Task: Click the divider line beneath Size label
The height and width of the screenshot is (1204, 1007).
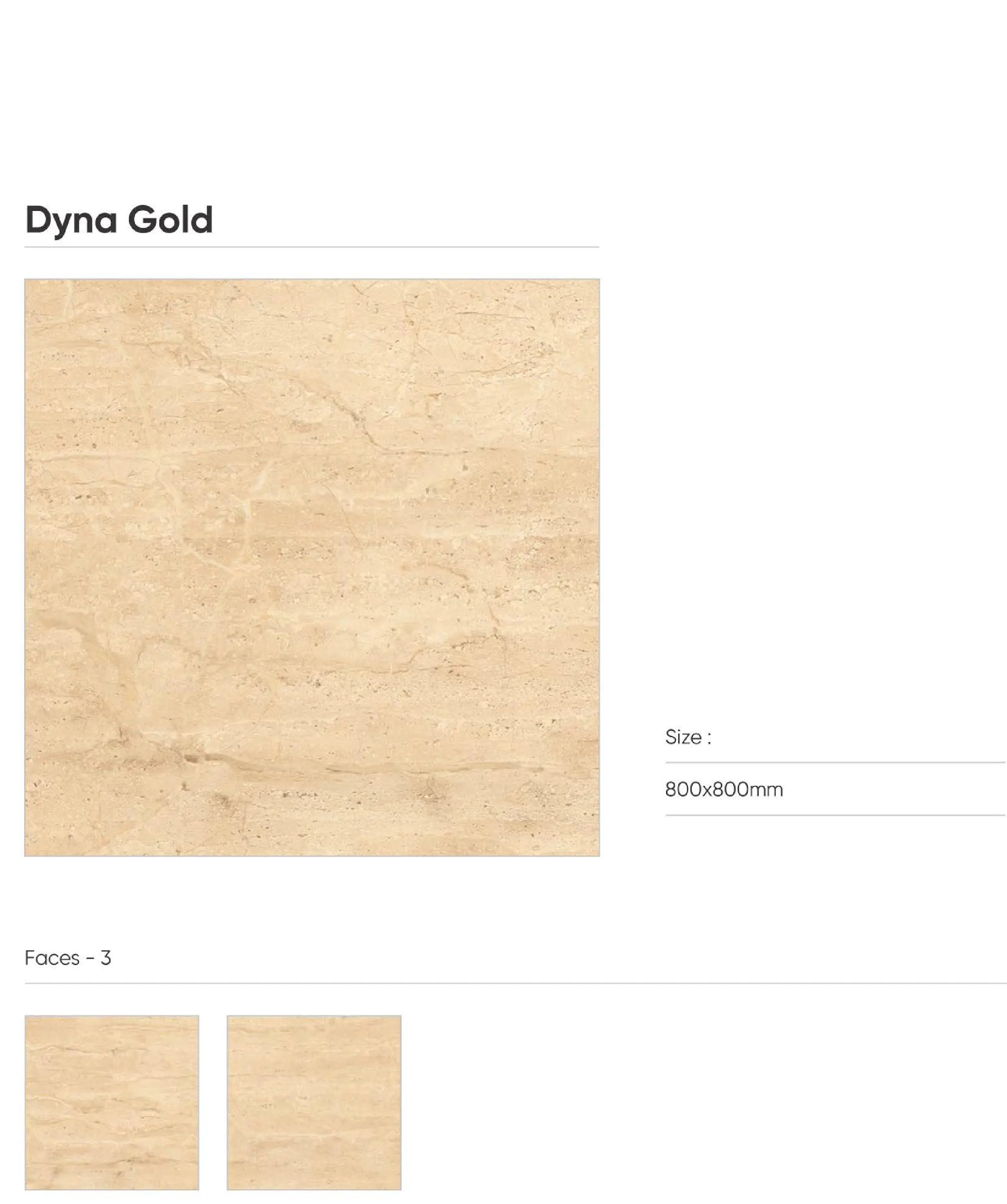Action: [835, 763]
